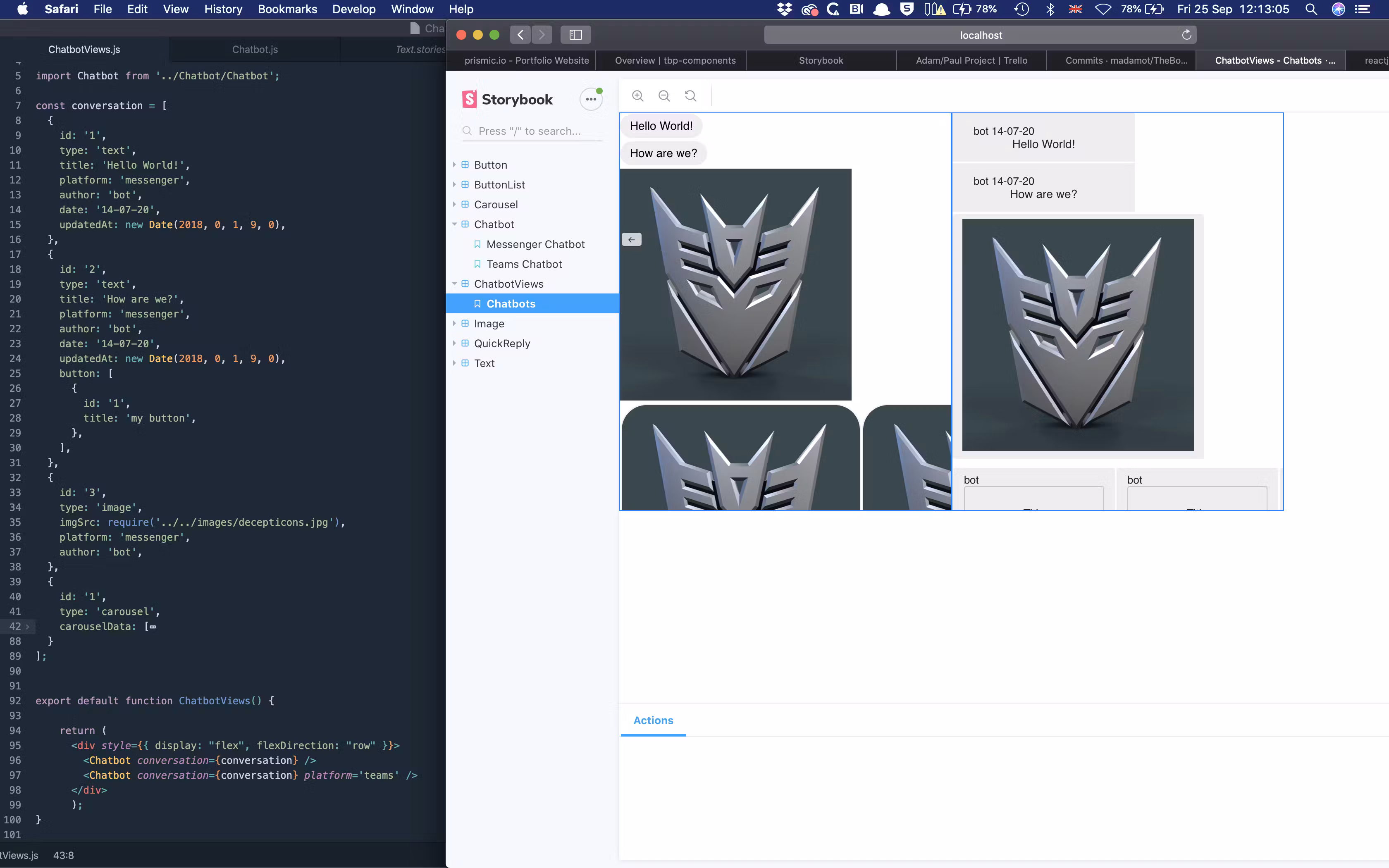Switch to the Commits madamot tab
This screenshot has width=1389, height=868.
click(1126, 60)
